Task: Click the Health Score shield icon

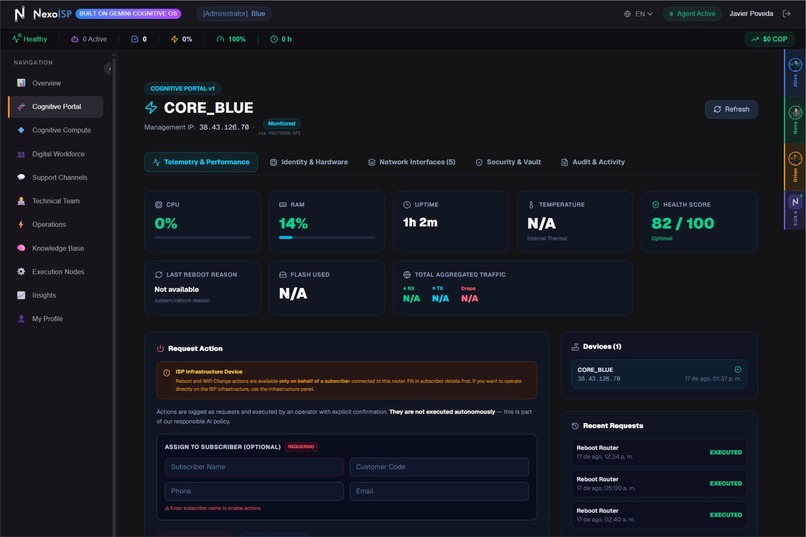Action: point(655,205)
